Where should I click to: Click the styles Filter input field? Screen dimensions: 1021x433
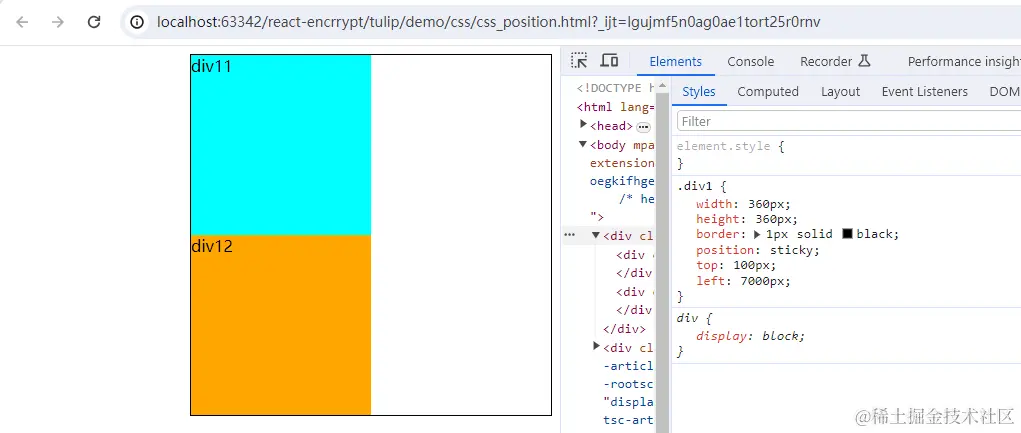[x=849, y=121]
